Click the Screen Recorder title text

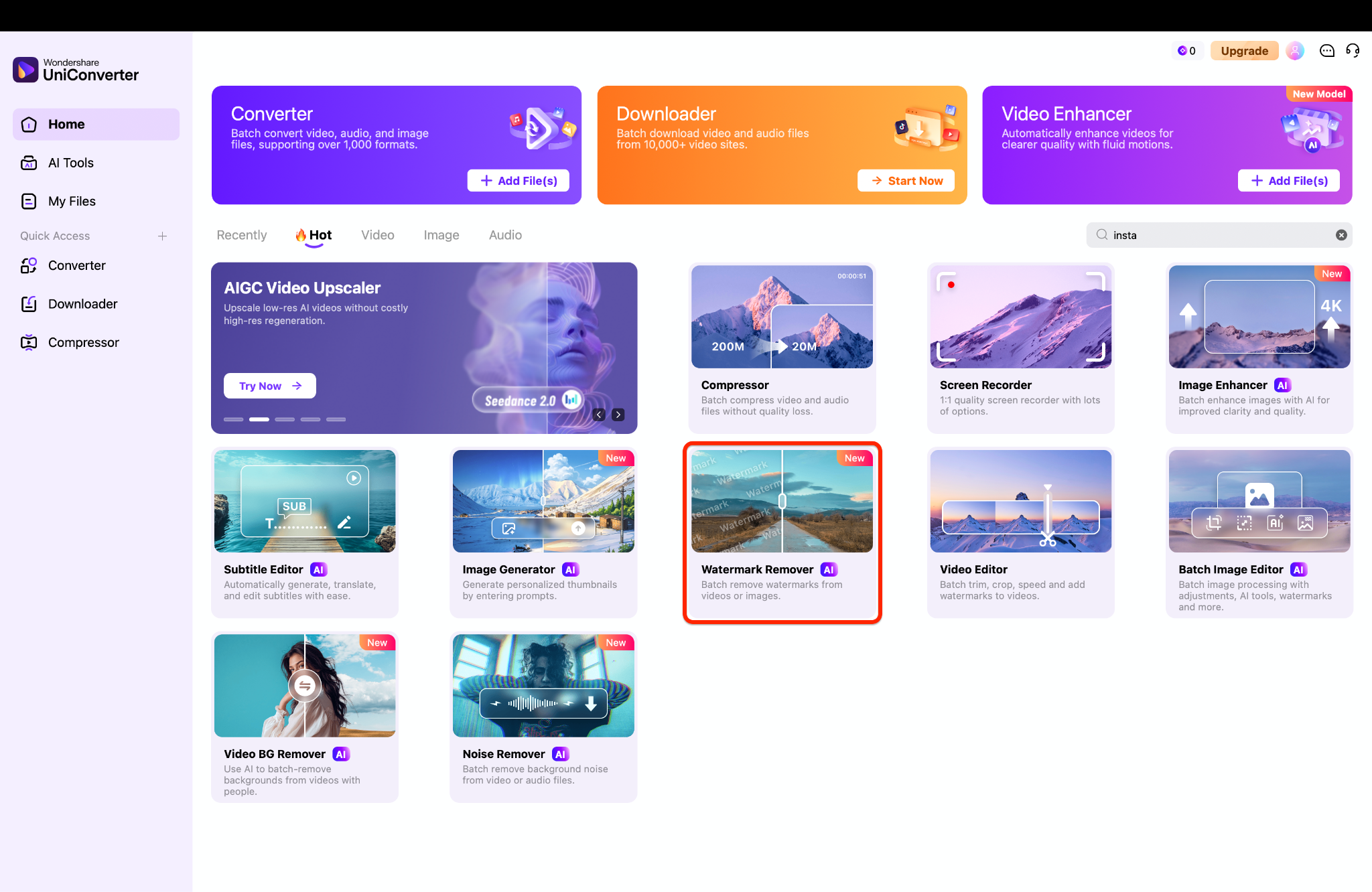point(985,385)
